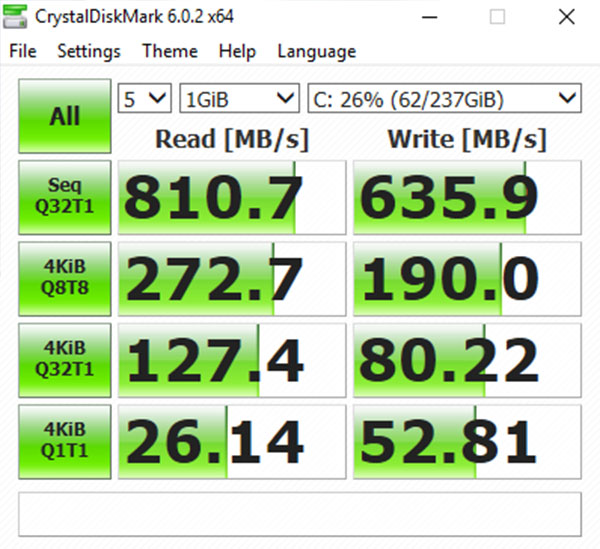The height and width of the screenshot is (549, 600).
Task: Expand the test count dropdown showing 5
Action: 145,98
